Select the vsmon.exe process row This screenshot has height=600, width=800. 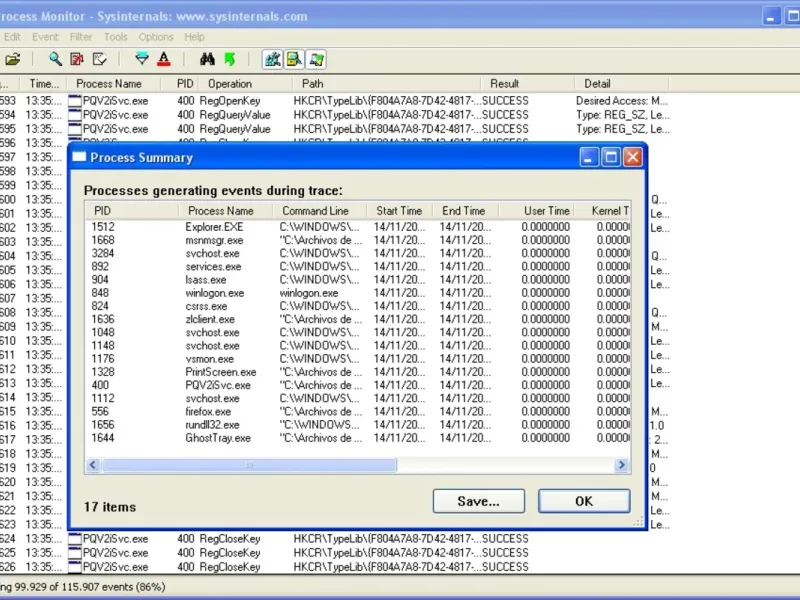(x=358, y=359)
